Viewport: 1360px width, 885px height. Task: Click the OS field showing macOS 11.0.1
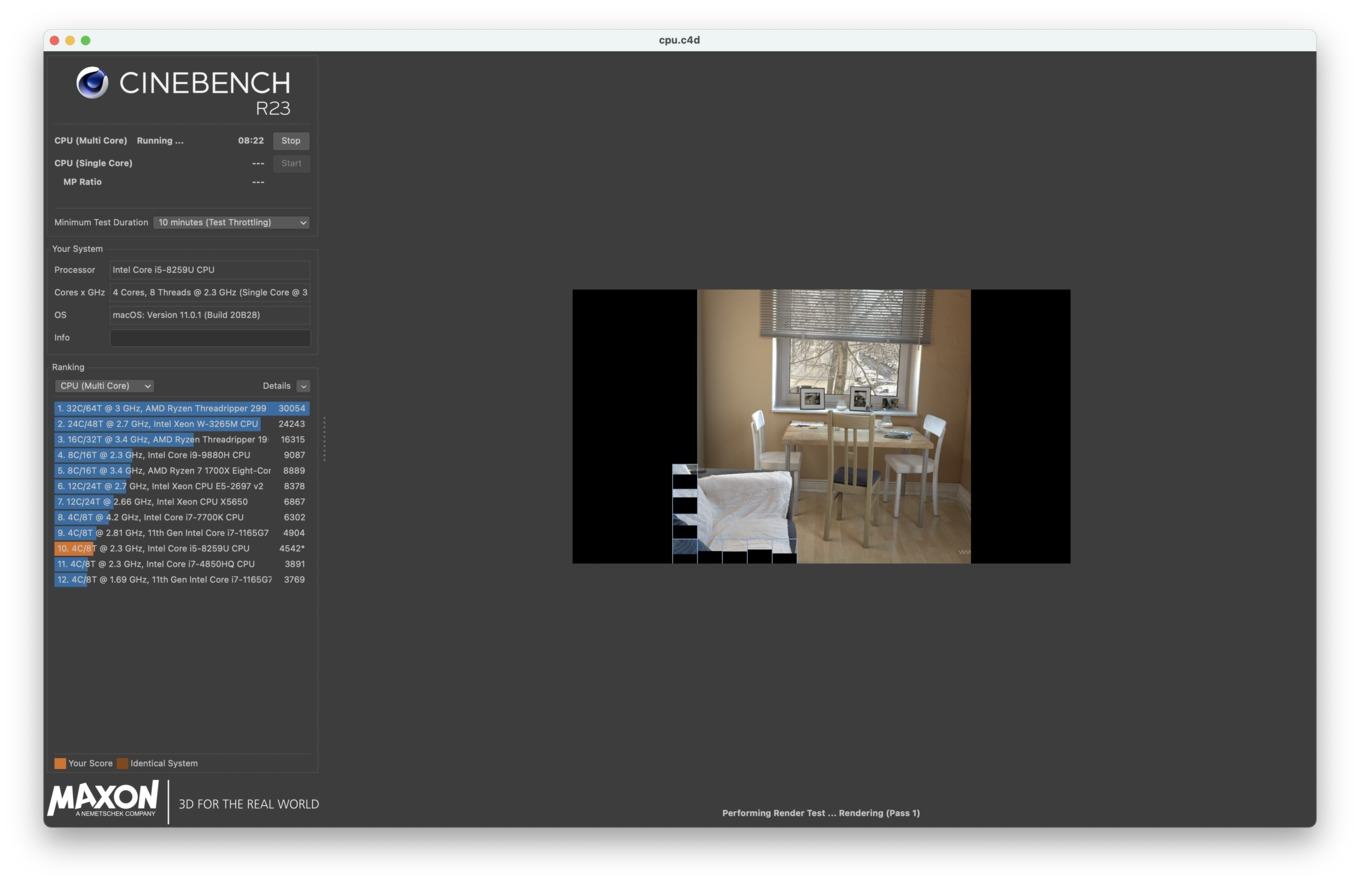[209, 315]
